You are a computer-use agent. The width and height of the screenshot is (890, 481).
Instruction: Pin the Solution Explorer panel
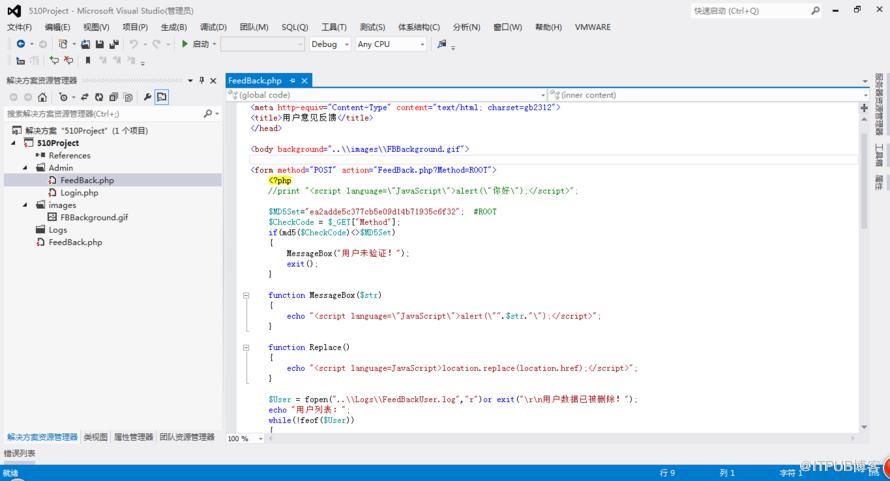(x=201, y=81)
